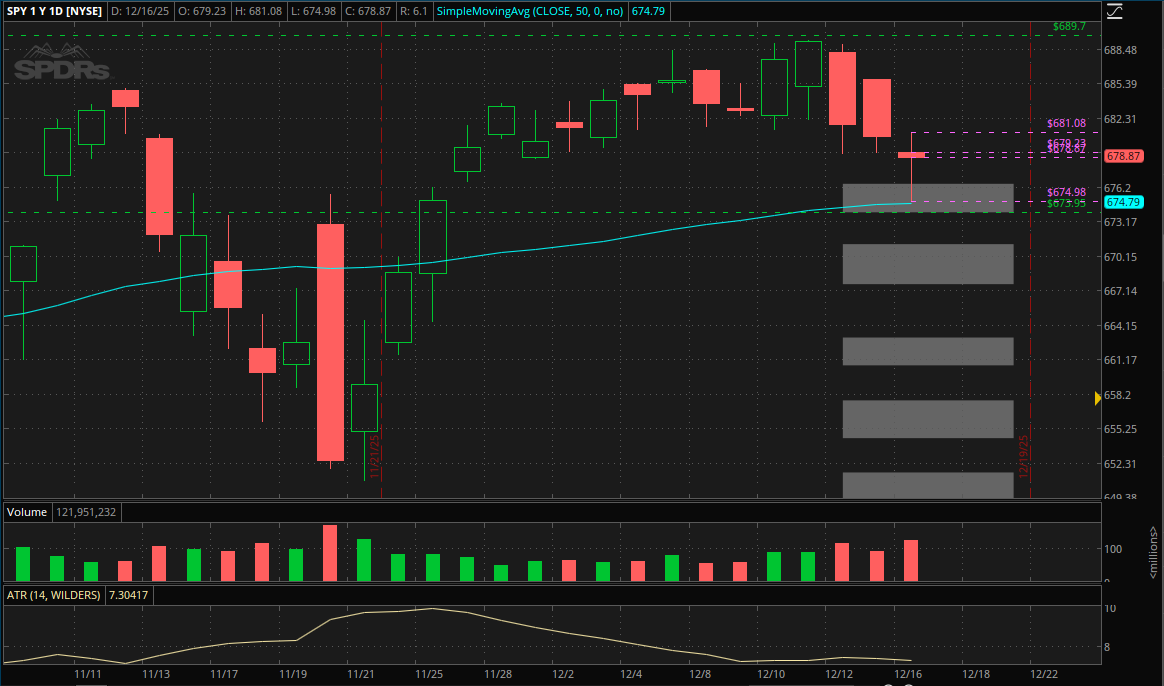Viewport: 1164px width, 686px height.
Task: Click the Volume panel label
Action: tap(26, 512)
